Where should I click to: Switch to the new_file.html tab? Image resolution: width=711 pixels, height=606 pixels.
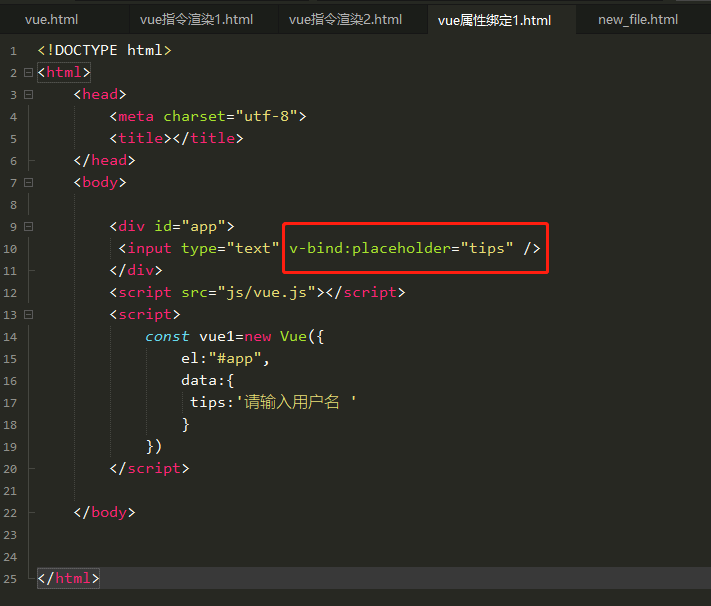[x=638, y=20]
